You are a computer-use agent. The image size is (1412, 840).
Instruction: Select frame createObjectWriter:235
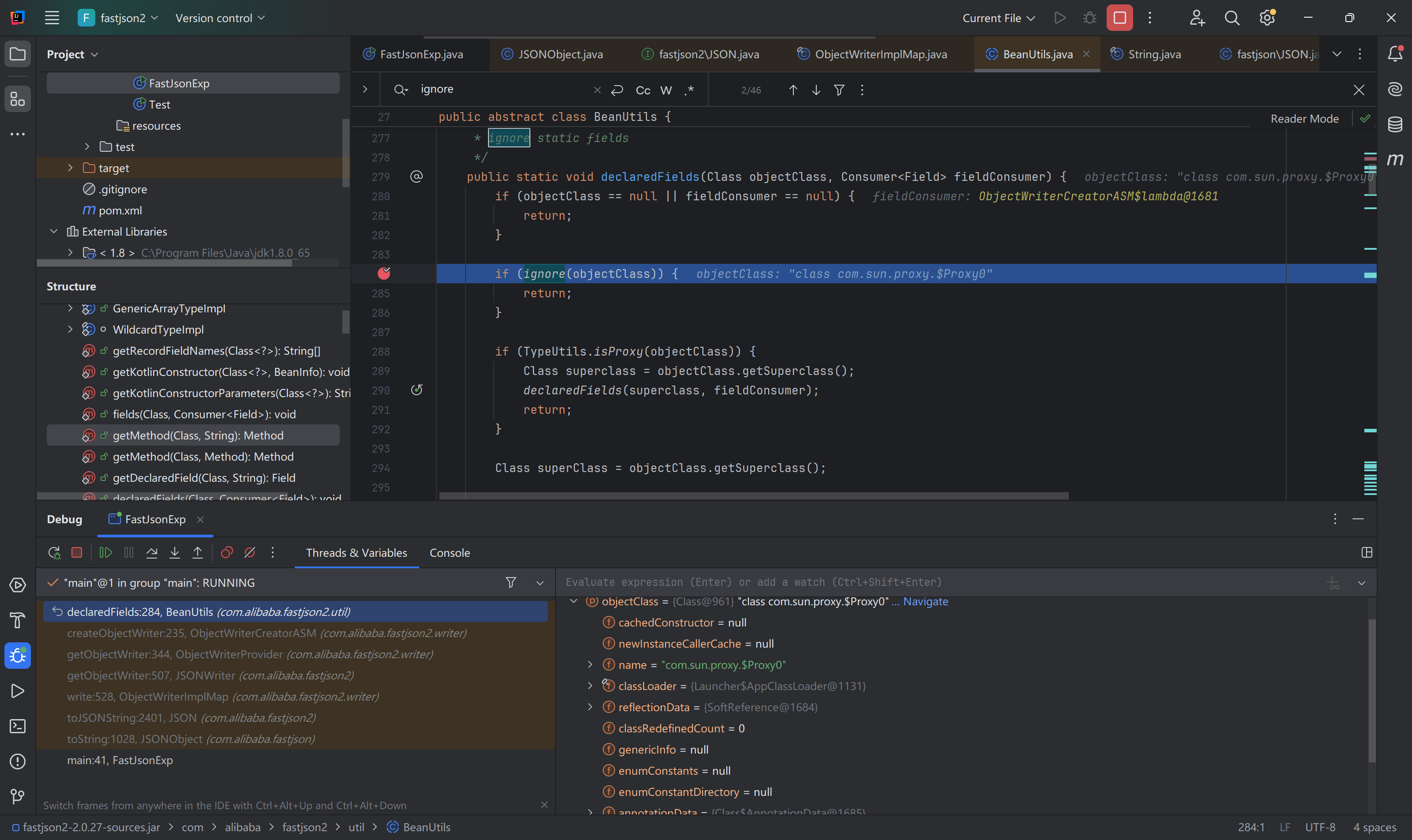click(296, 634)
